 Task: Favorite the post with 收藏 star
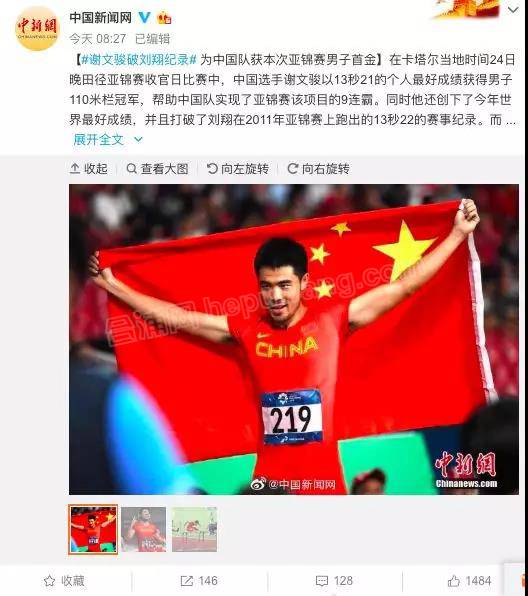[64, 581]
